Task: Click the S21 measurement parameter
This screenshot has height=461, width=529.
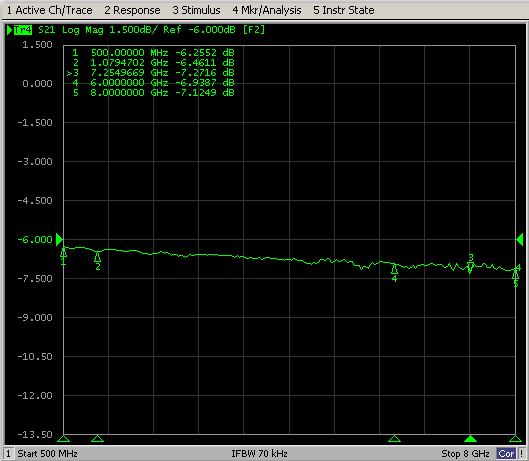Action: 47,30
